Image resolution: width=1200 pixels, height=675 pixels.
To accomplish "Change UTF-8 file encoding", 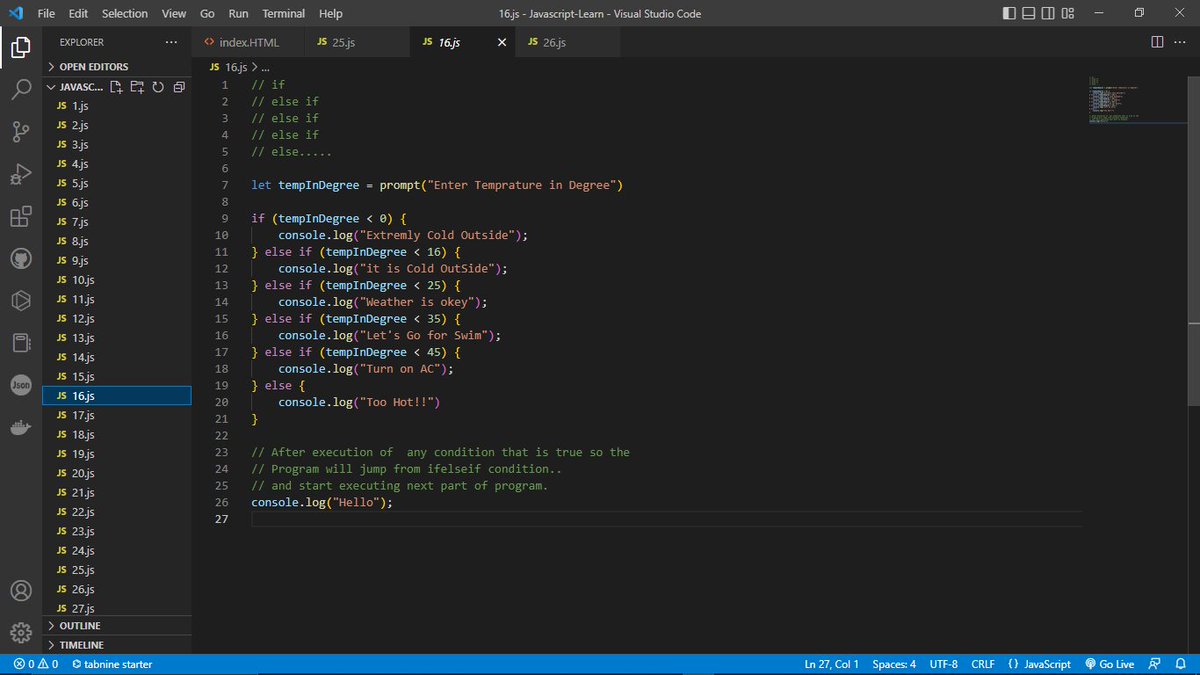I will 943,664.
